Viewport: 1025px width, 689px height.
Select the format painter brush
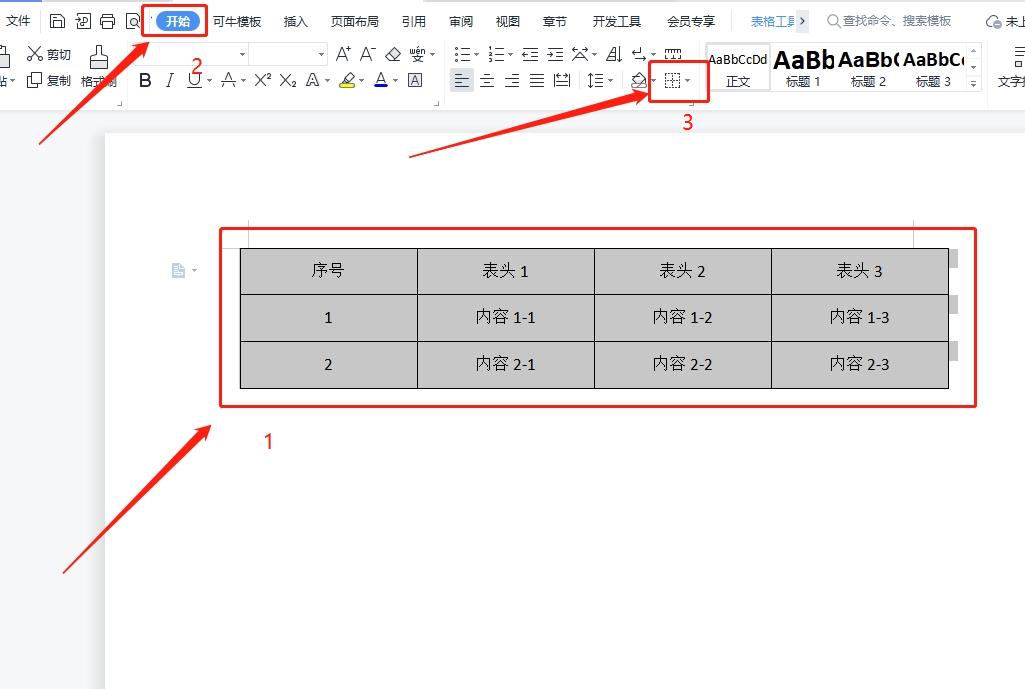tap(99, 58)
